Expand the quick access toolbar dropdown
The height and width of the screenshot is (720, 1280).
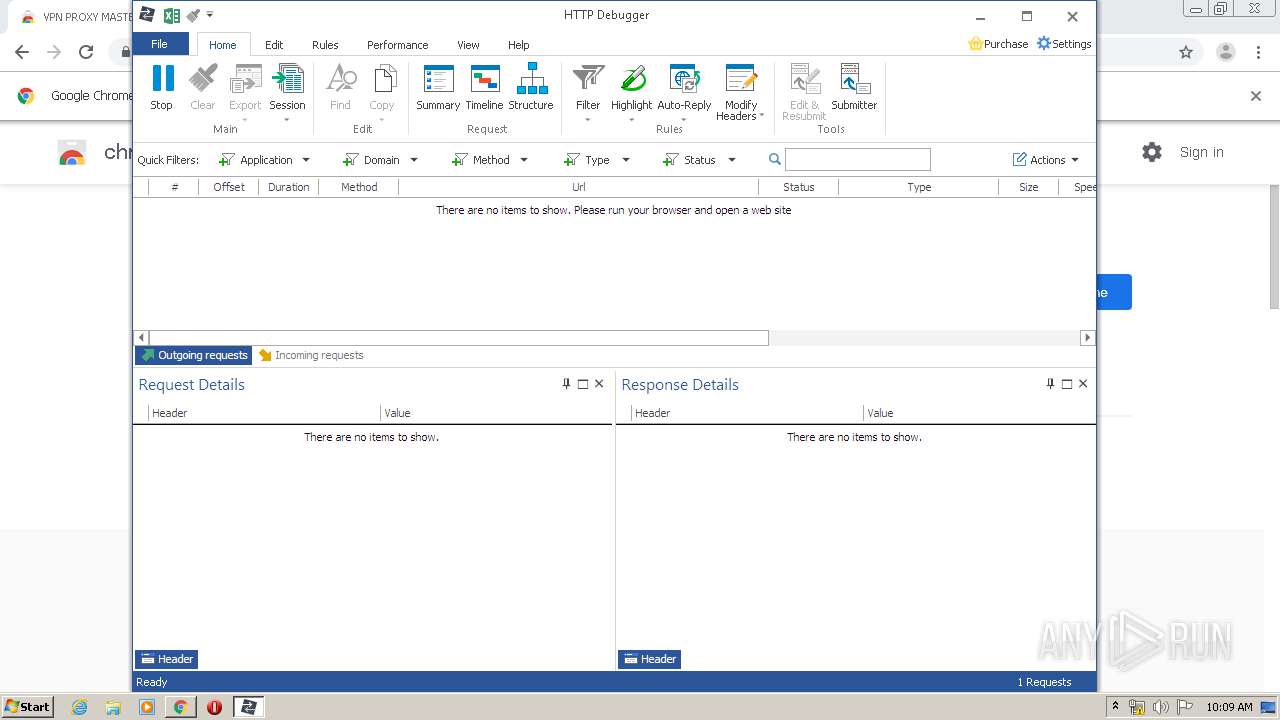pyautogui.click(x=210, y=15)
